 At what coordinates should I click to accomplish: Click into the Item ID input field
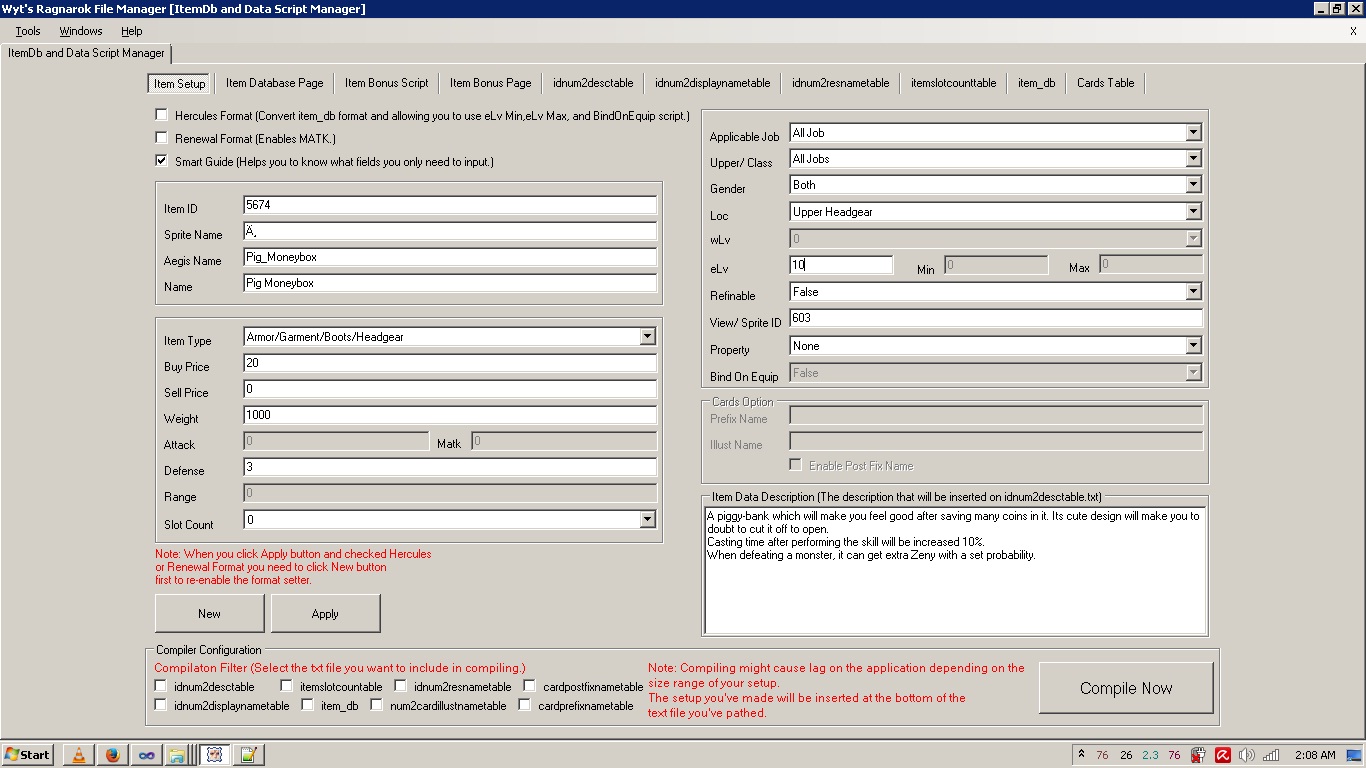tap(450, 205)
